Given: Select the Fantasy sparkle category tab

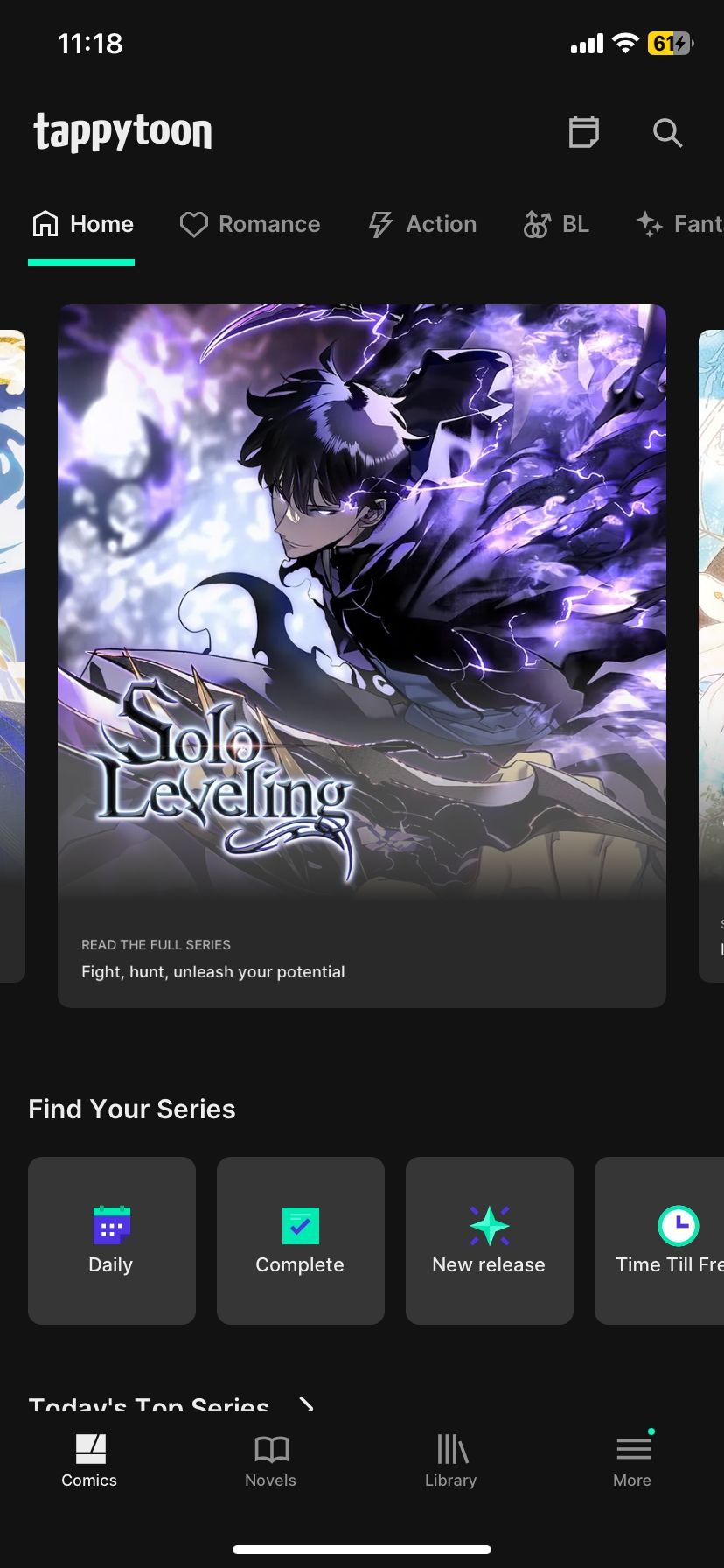Looking at the screenshot, I should coord(679,224).
